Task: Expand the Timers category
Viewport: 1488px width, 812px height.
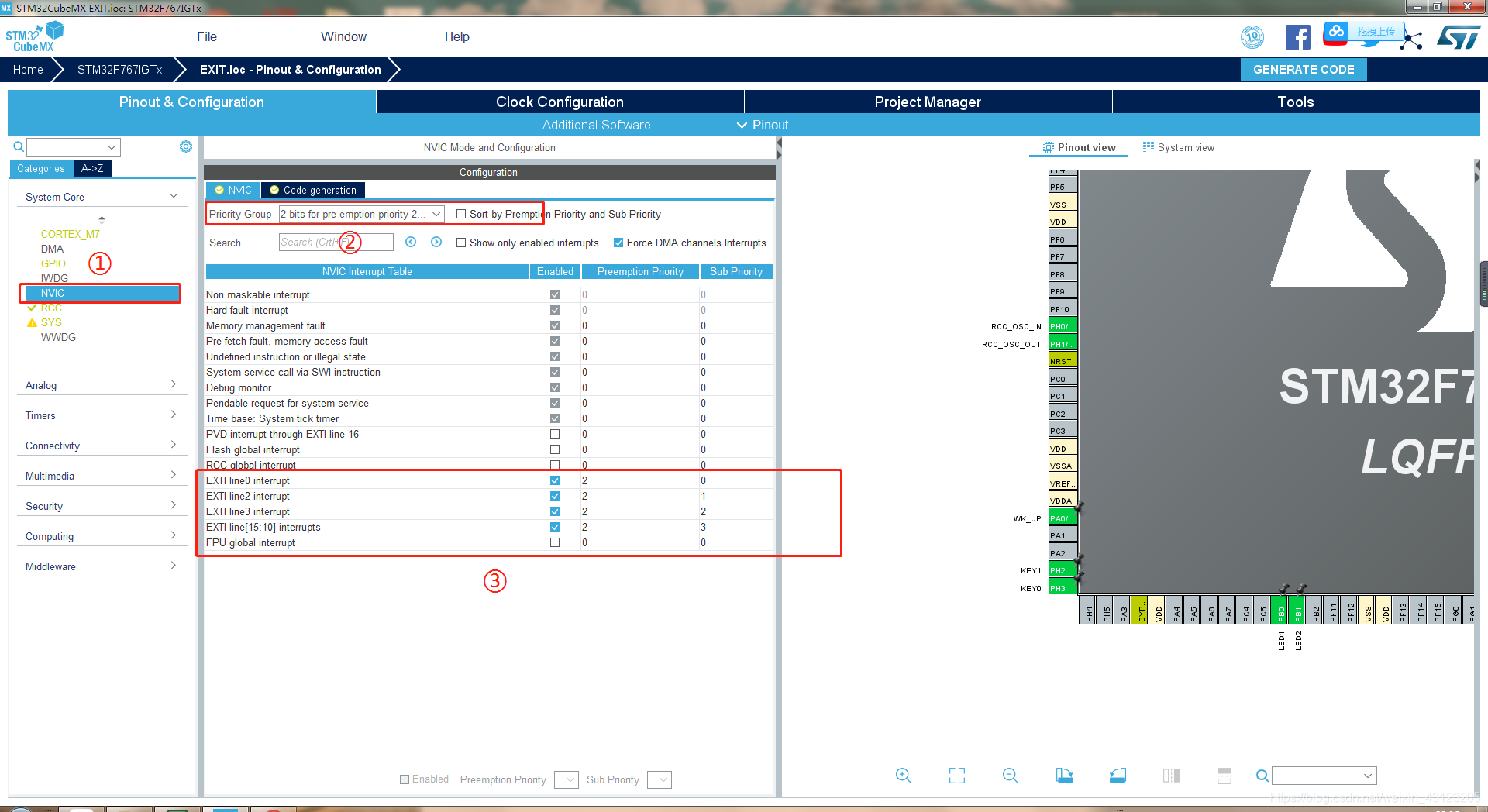Action: pos(102,415)
